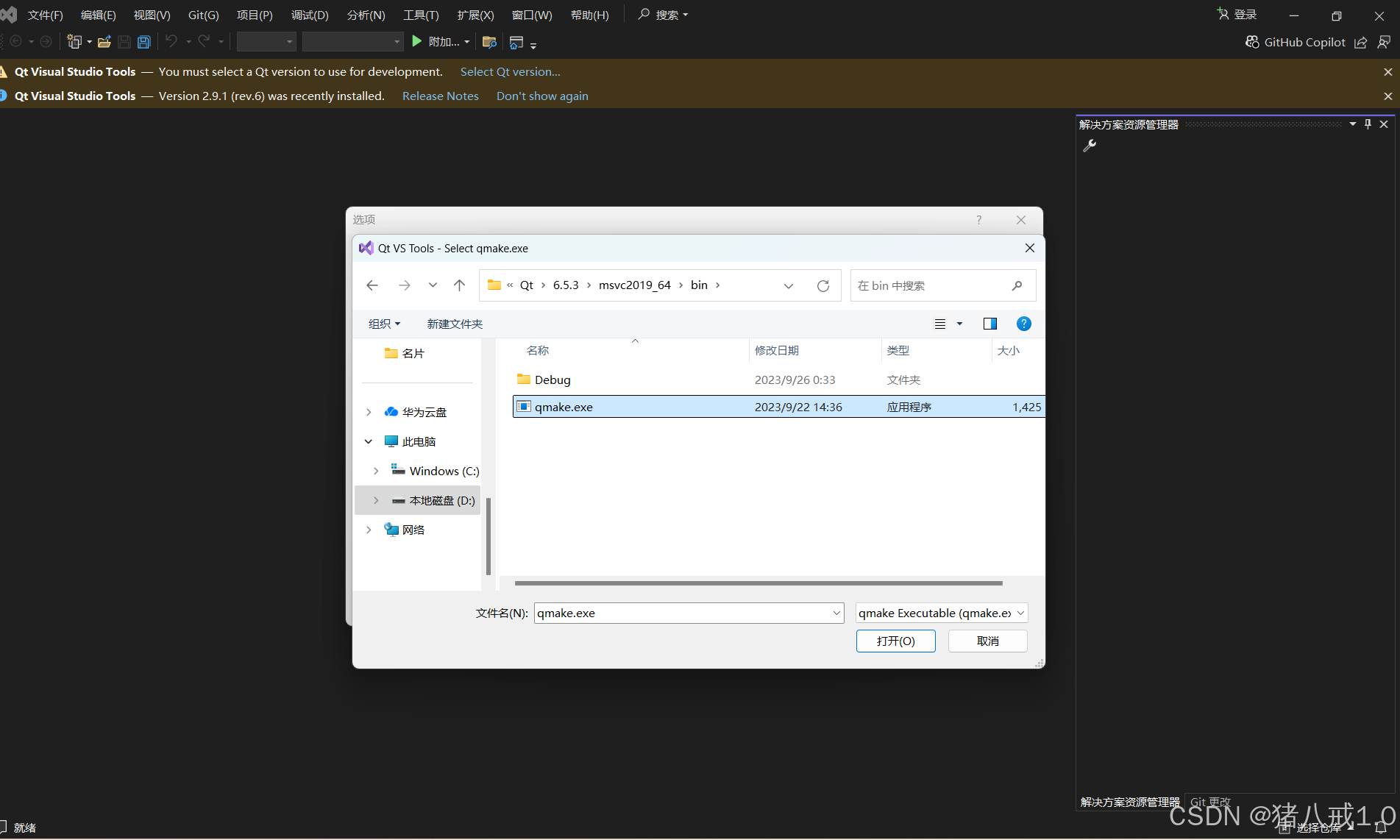Open the 扩展(X) menu
Image resolution: width=1400 pixels, height=840 pixels.
(475, 15)
